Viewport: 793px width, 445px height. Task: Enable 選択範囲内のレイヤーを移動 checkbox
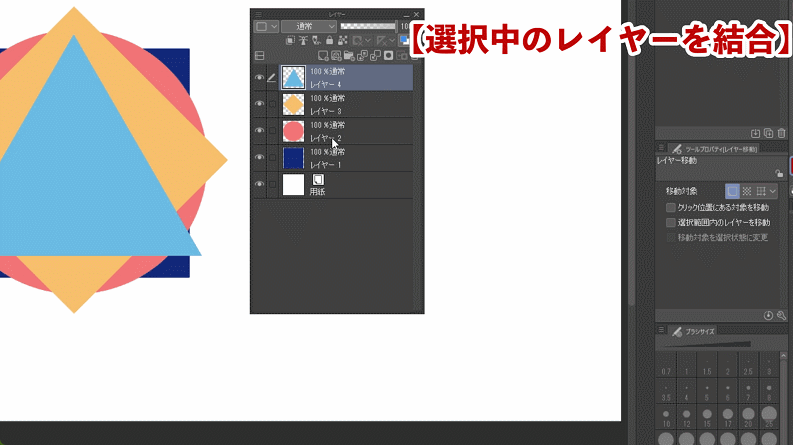pos(671,222)
